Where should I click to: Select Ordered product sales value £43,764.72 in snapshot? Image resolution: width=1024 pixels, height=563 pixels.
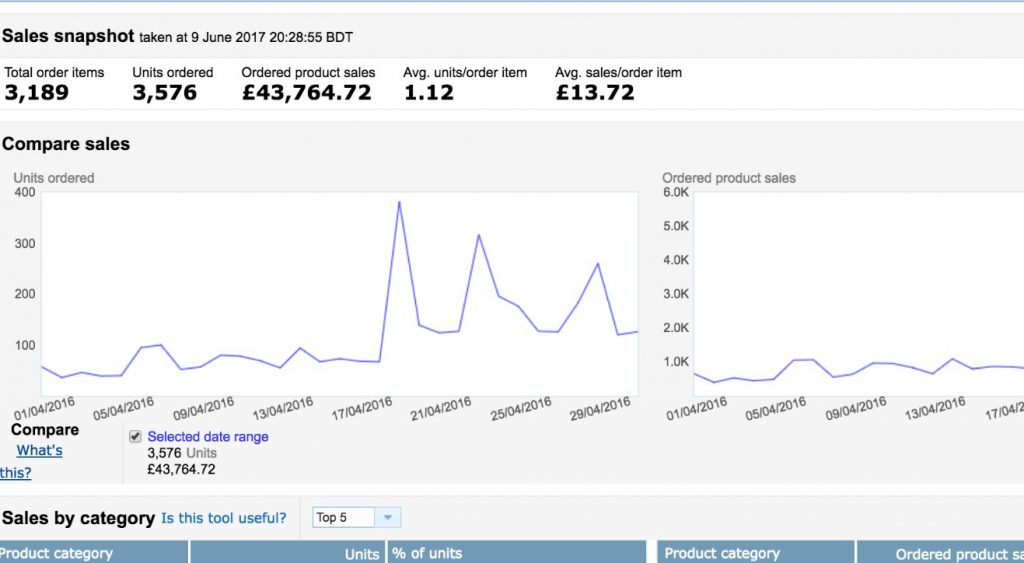[x=307, y=92]
